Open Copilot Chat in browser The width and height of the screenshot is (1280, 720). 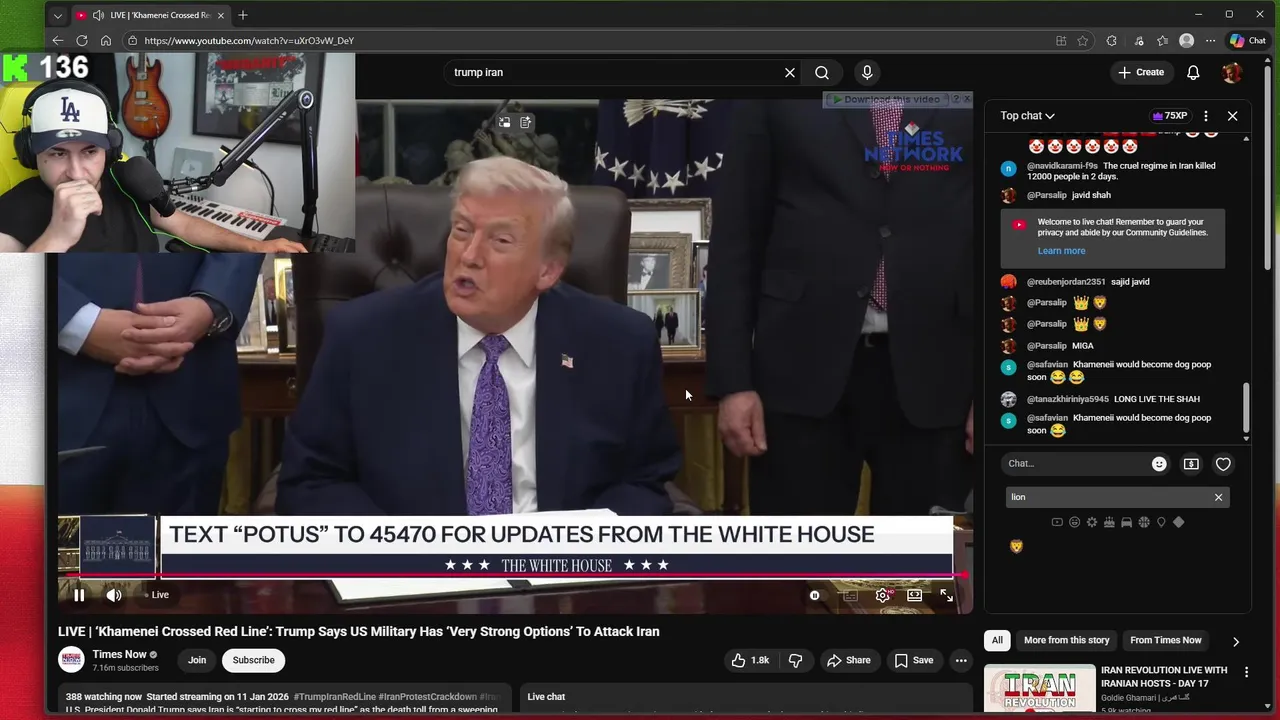[x=1248, y=41]
